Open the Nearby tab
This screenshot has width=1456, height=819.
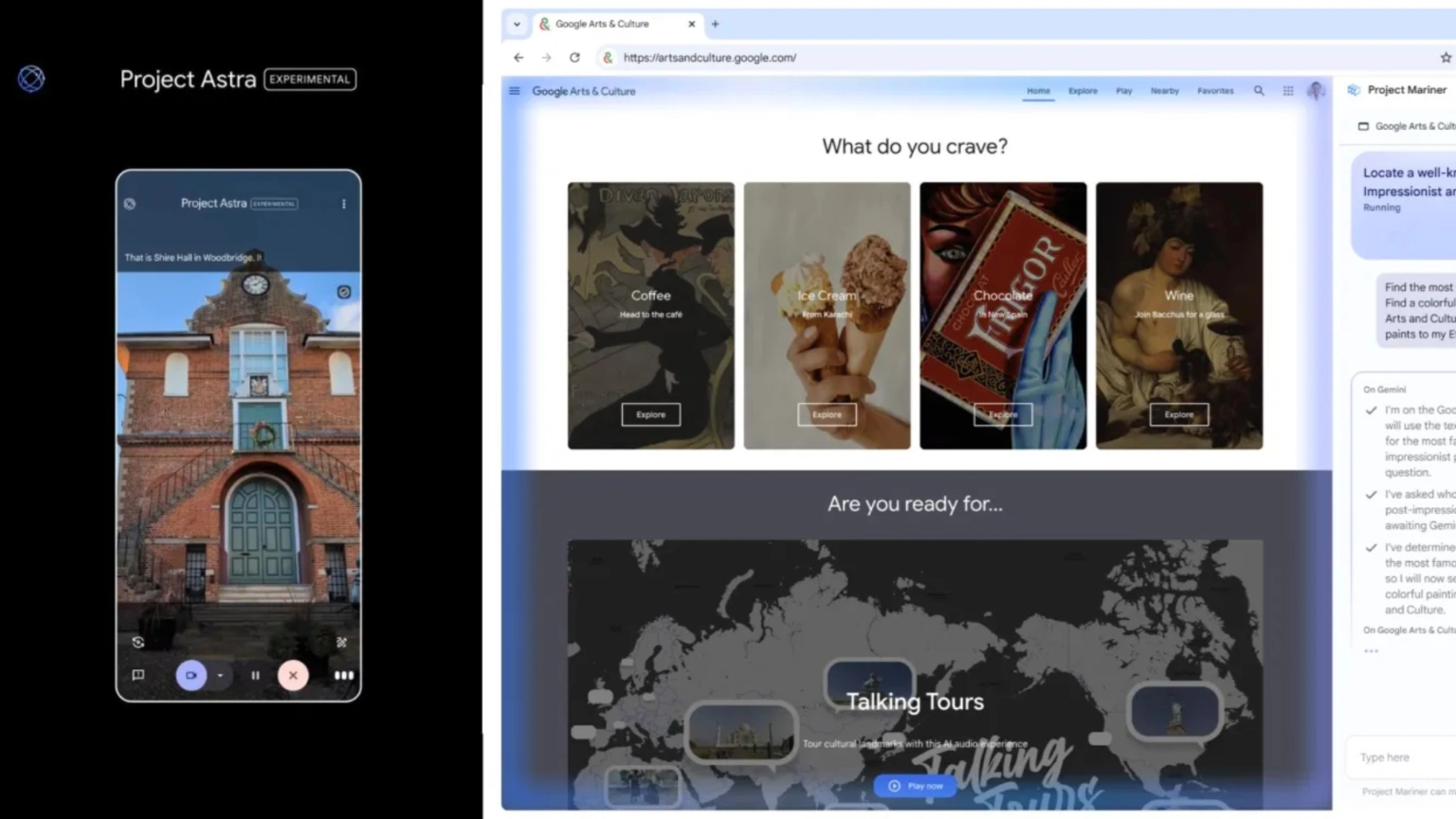pyautogui.click(x=1164, y=91)
